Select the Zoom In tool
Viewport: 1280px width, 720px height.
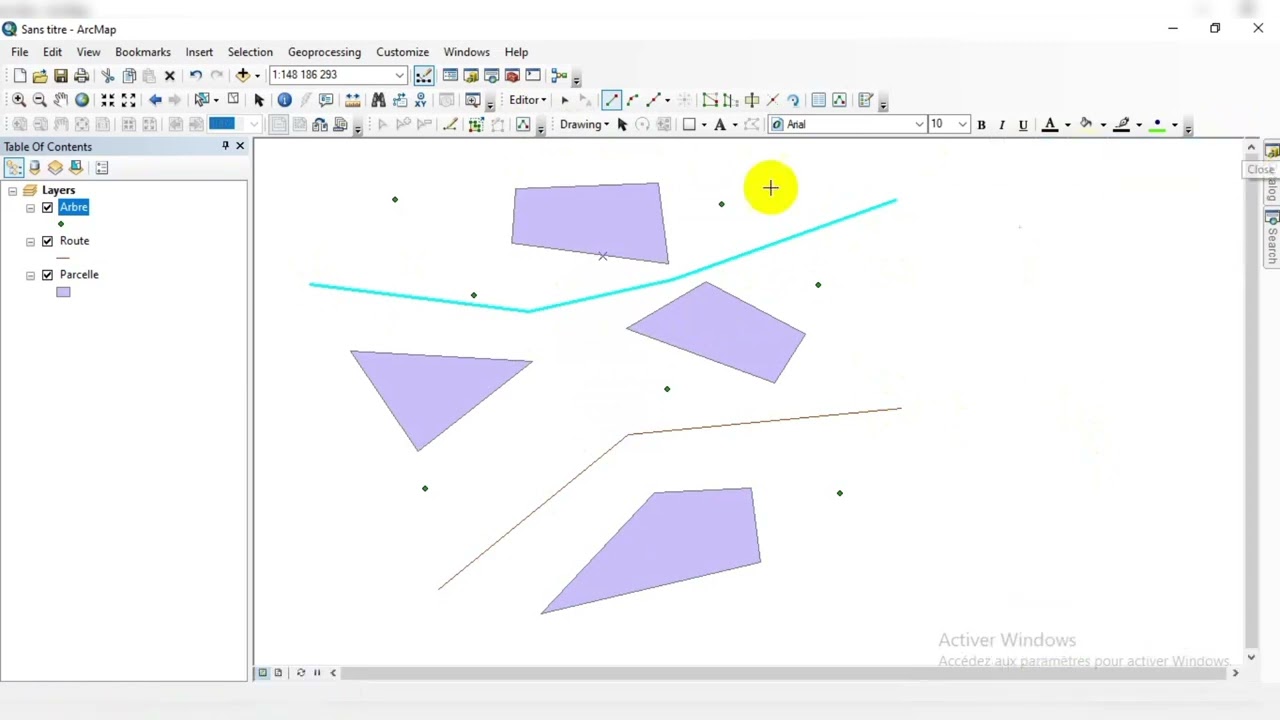tap(18, 100)
